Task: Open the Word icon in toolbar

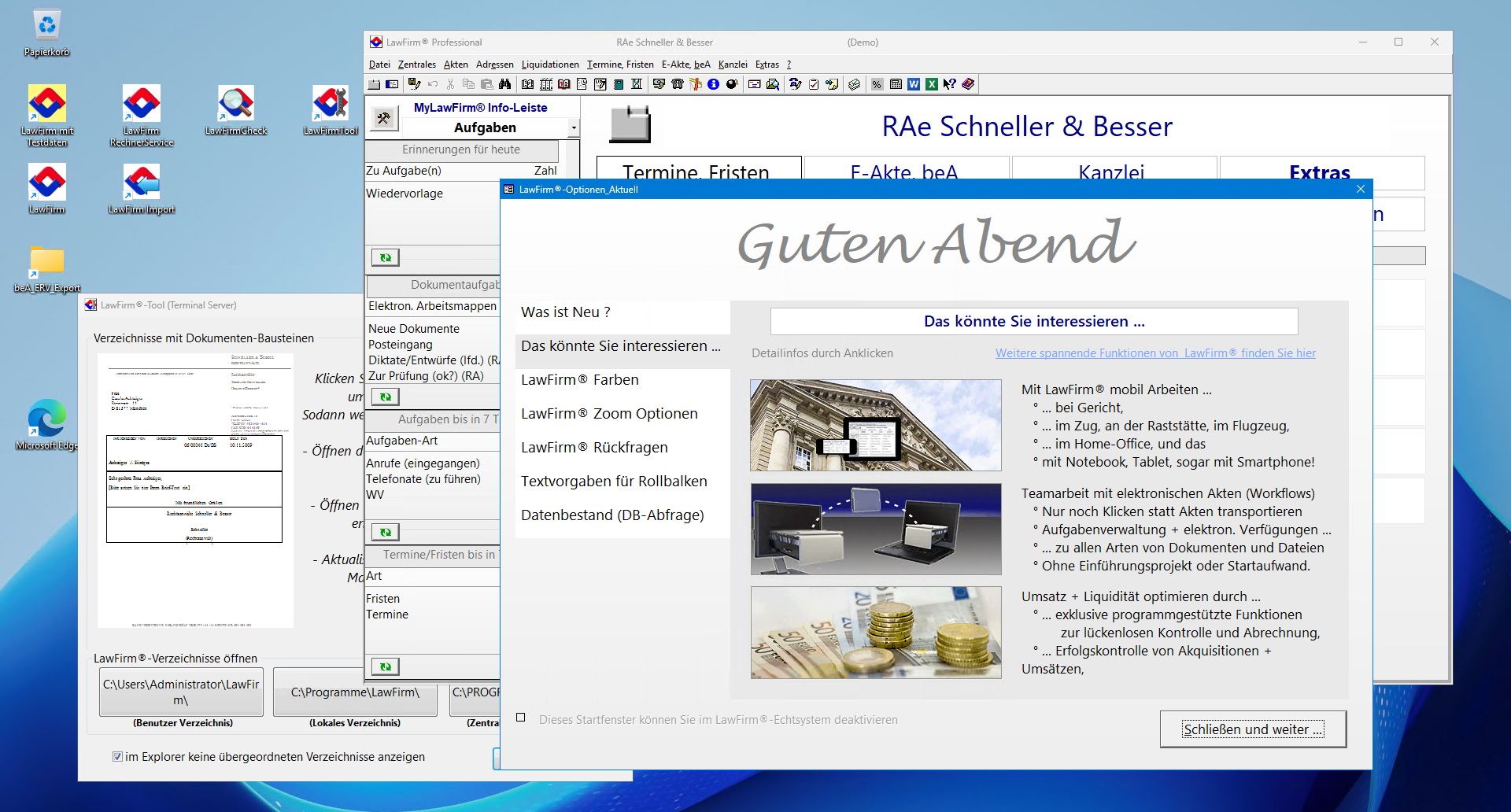Action: 914,84
